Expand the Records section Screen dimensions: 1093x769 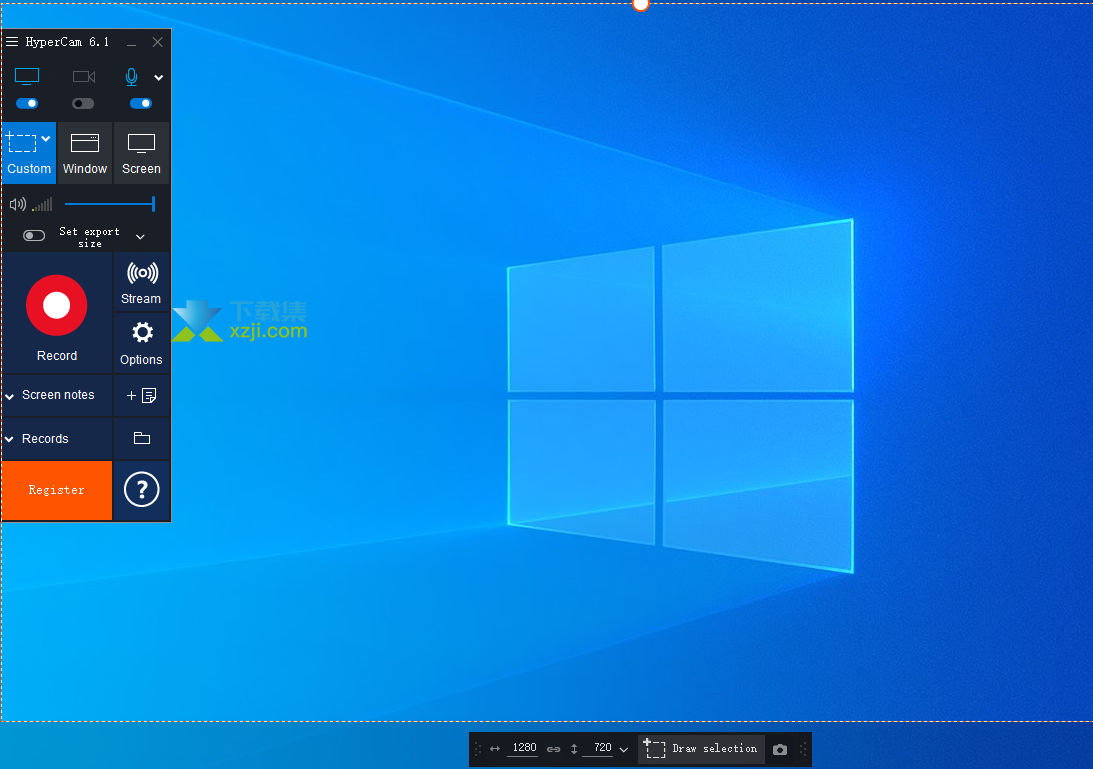(x=57, y=439)
